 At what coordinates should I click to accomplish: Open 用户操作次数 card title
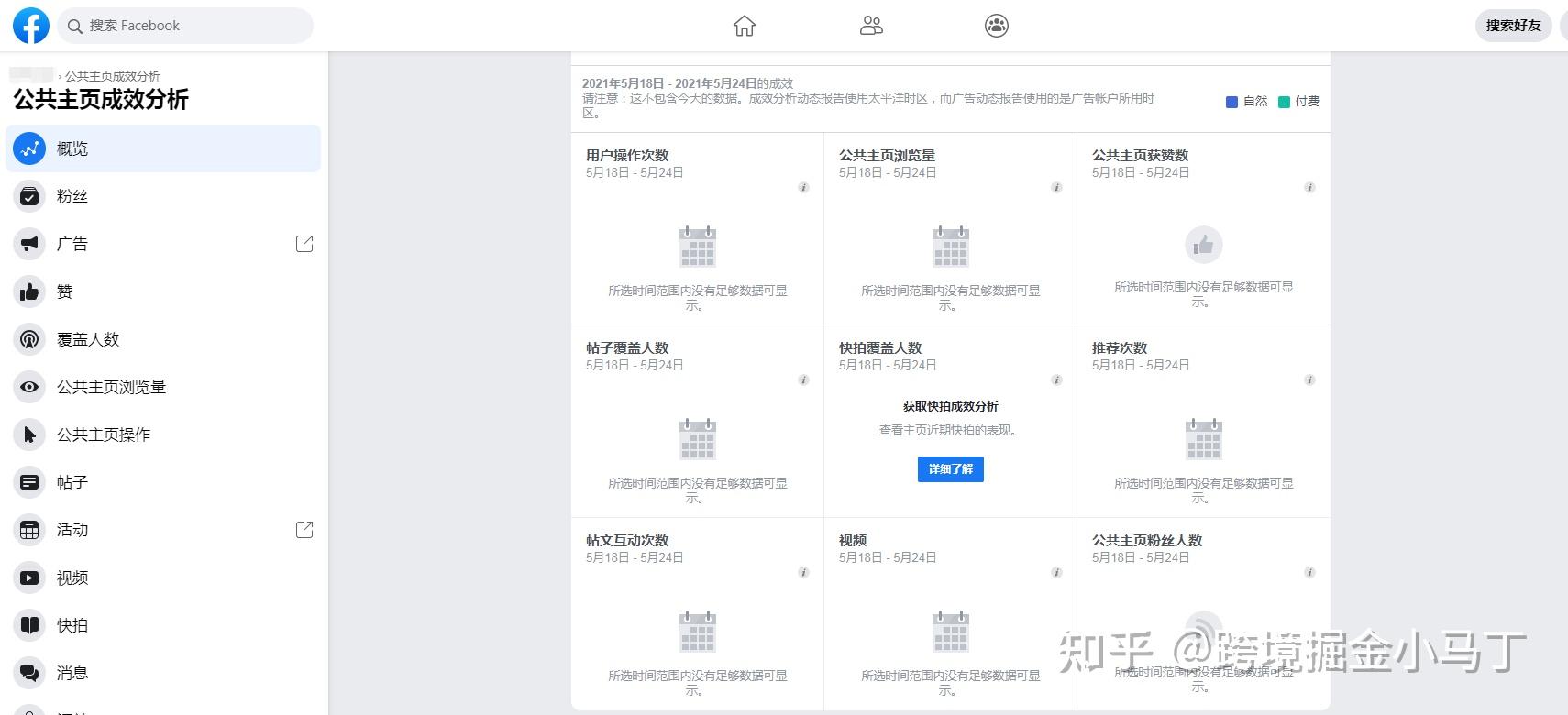[x=627, y=156]
